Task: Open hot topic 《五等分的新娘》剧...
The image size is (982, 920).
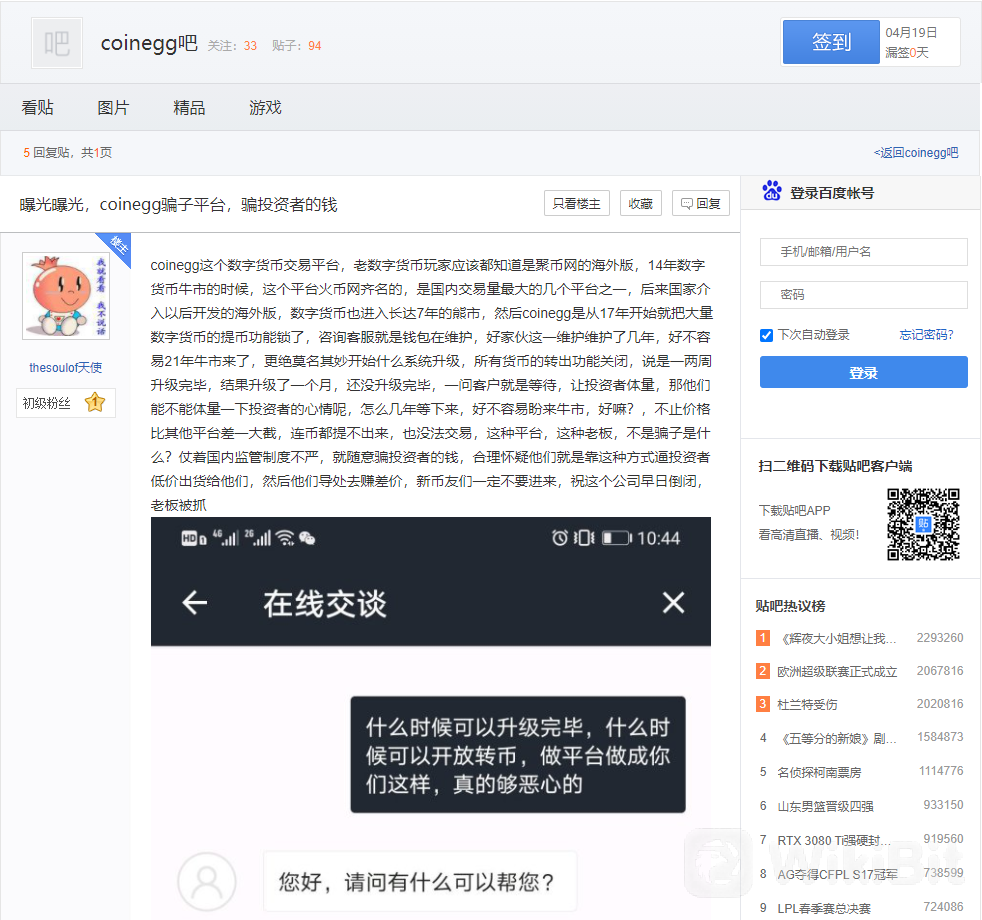Action: (x=837, y=739)
